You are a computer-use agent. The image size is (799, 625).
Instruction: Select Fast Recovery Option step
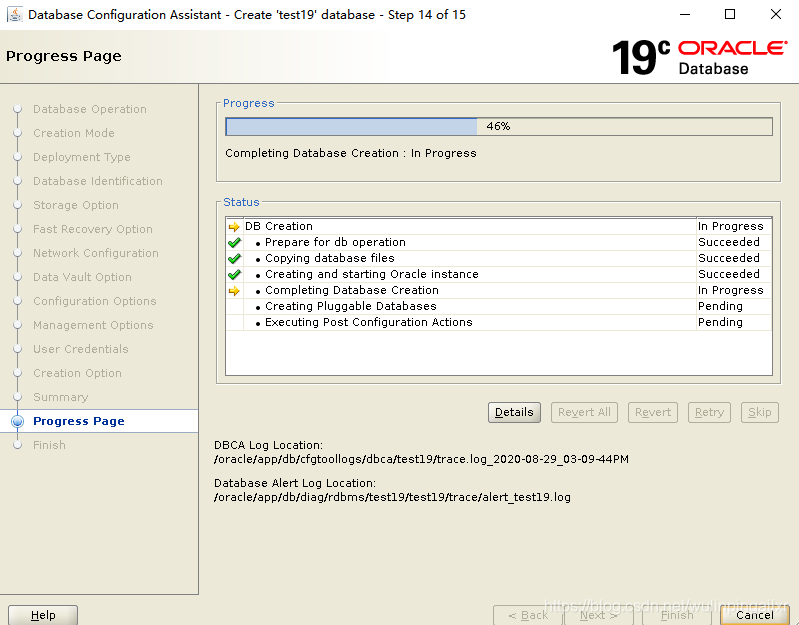pyautogui.click(x=93, y=229)
